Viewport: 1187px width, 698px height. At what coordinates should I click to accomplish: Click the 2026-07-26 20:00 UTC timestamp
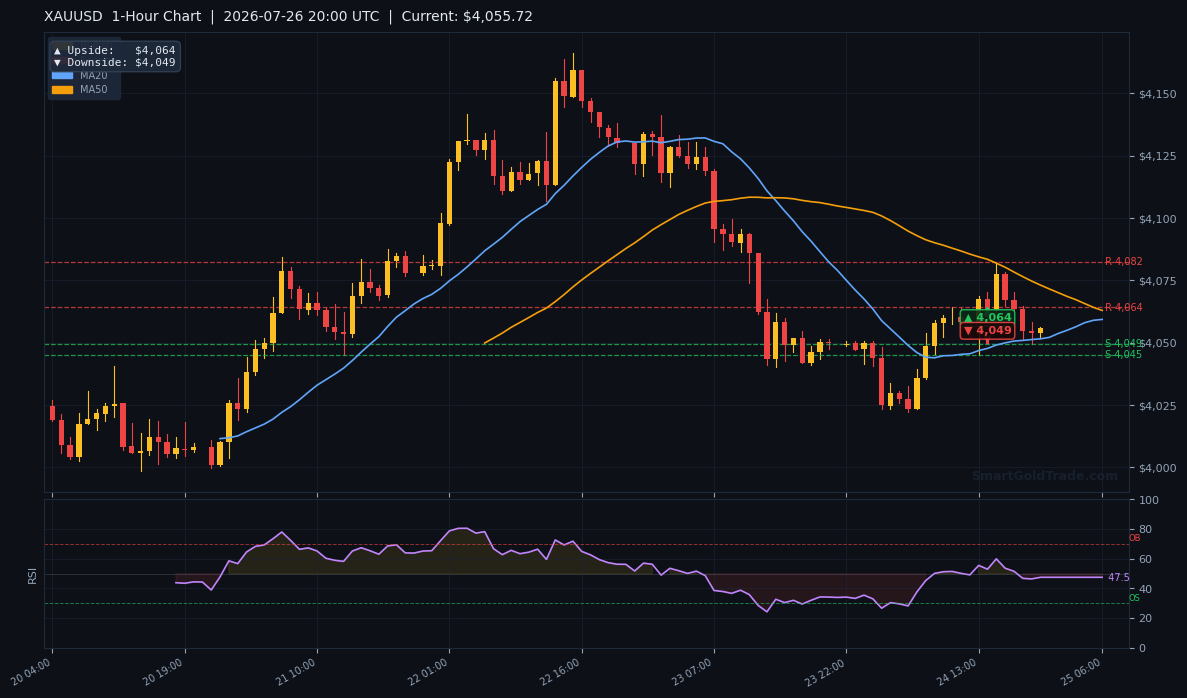coord(301,16)
